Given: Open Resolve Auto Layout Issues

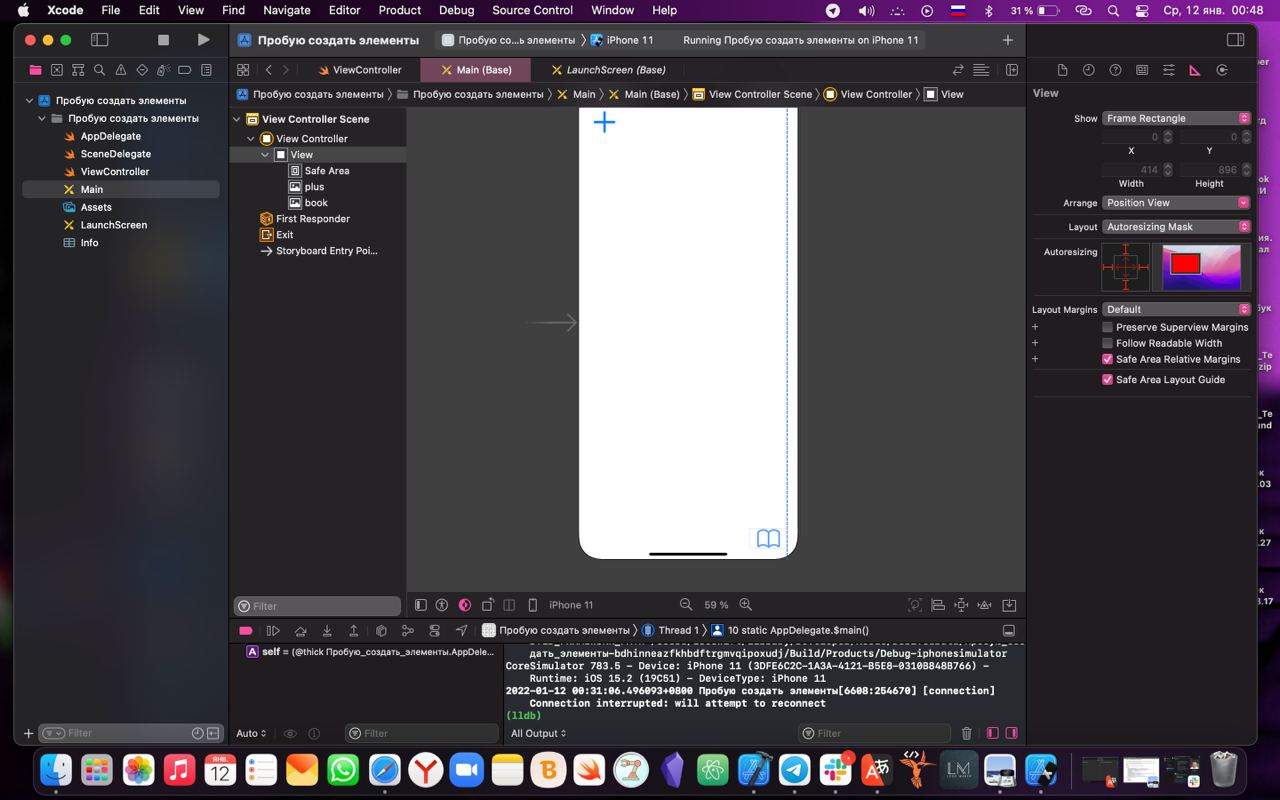Looking at the screenshot, I should (985, 605).
